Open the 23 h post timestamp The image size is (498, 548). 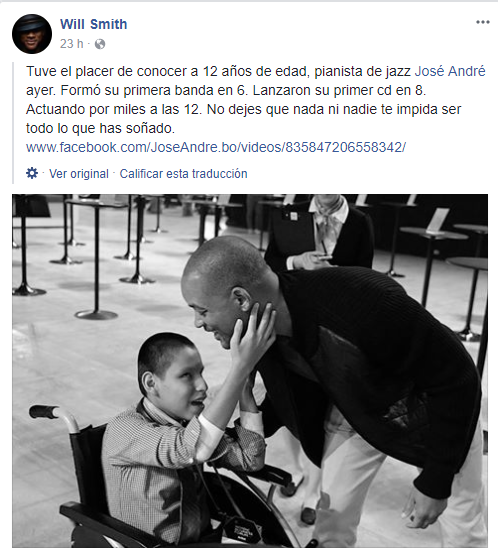click(x=72, y=44)
